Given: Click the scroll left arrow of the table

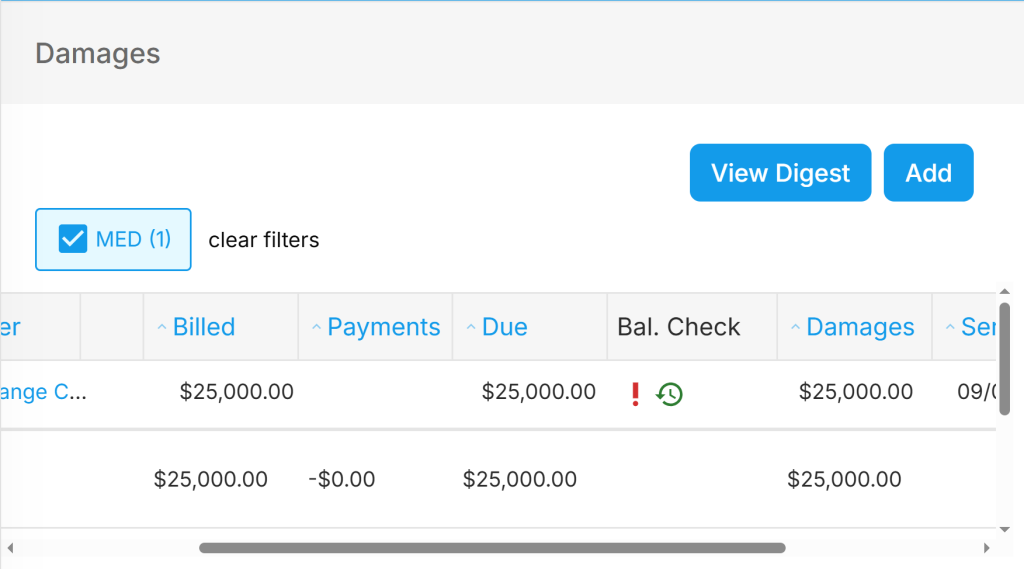Looking at the screenshot, I should [x=10, y=548].
